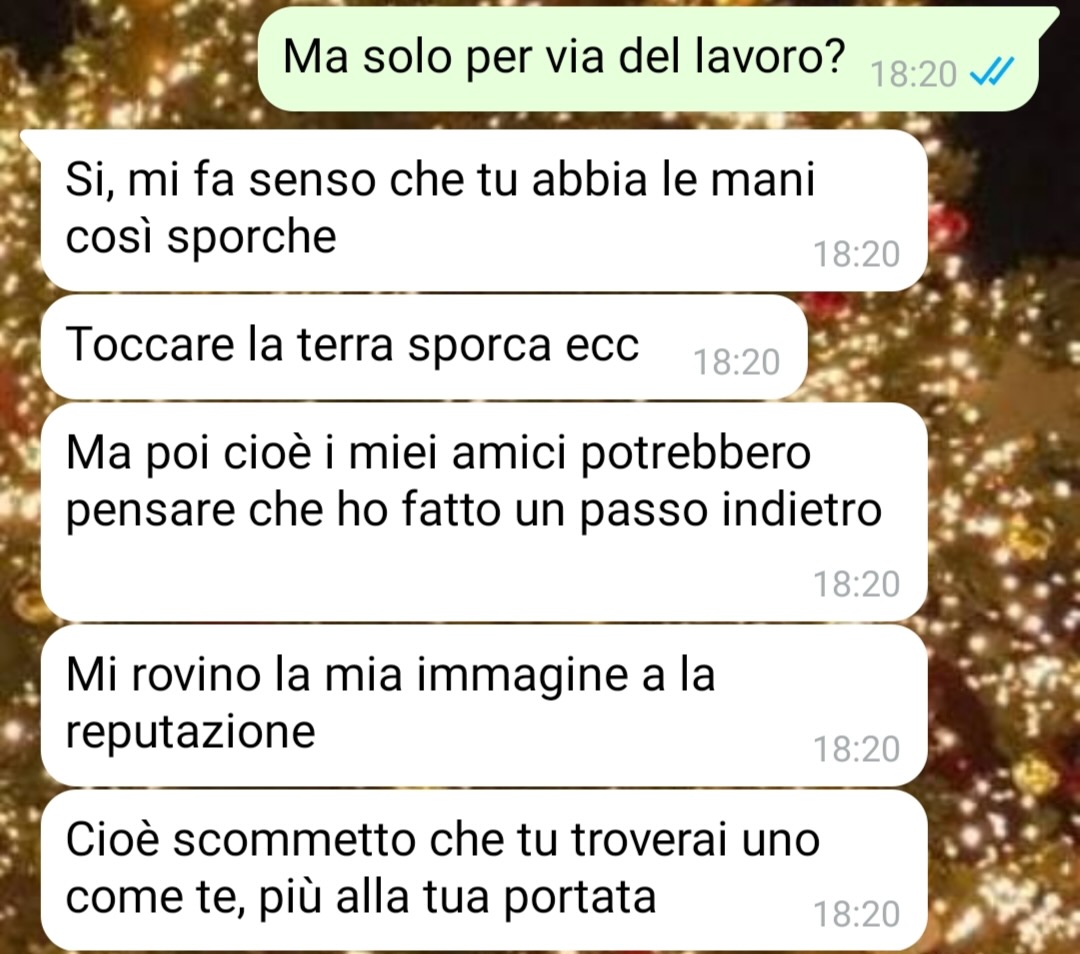Select message 'Si, mi fa senso che tu abbia le mani'
Image resolution: width=1080 pixels, height=954 pixels.
pos(440,179)
